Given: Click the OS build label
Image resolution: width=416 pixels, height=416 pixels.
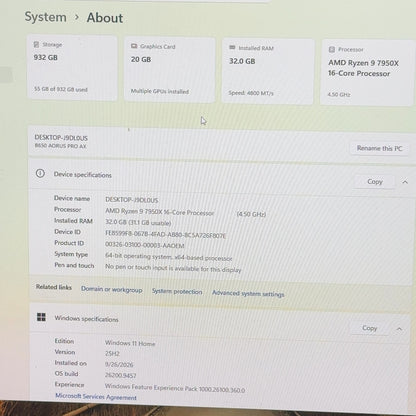Looking at the screenshot, I should (x=66, y=374).
